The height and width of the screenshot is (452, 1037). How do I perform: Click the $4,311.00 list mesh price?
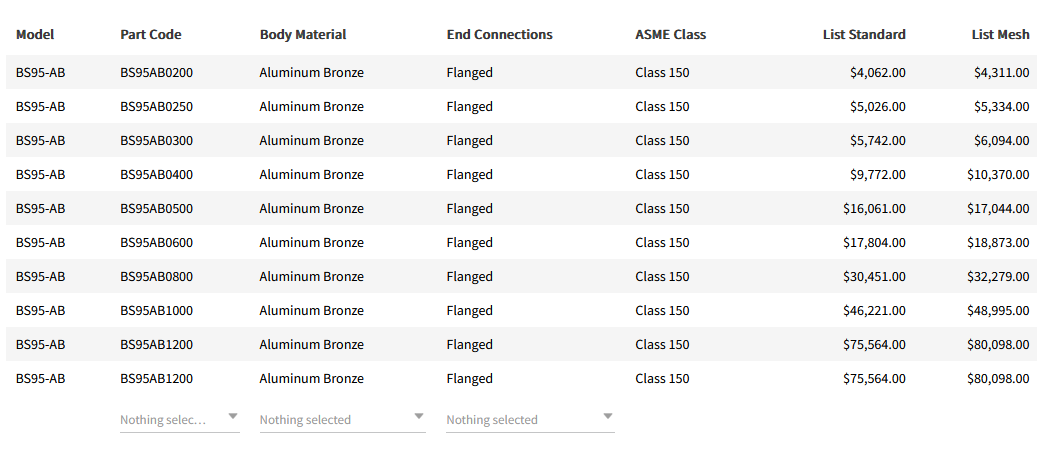[x=1002, y=72]
